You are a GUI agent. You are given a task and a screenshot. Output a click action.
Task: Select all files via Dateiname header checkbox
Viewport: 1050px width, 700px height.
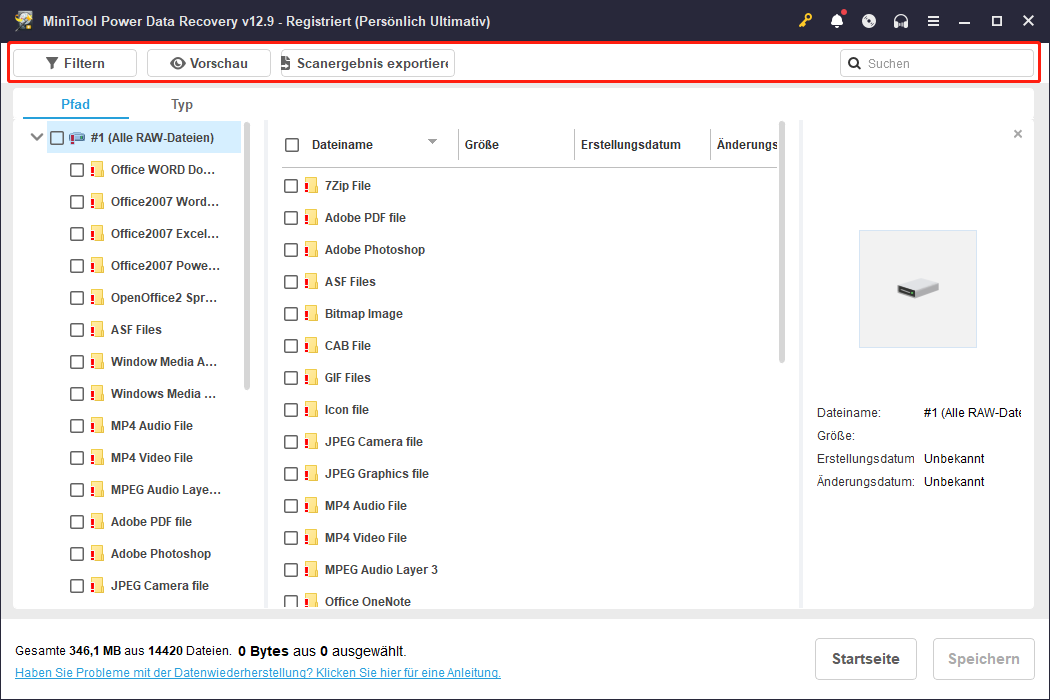(x=292, y=145)
